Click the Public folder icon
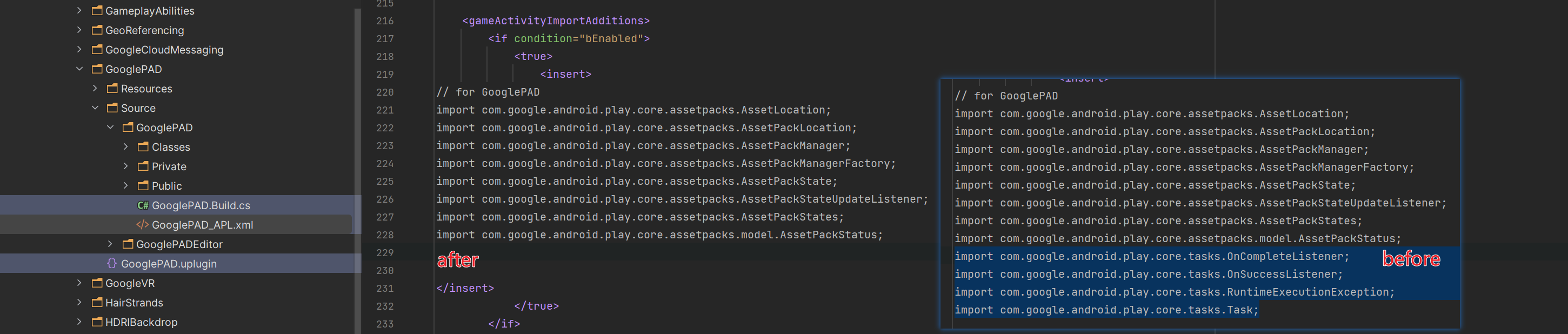 click(x=143, y=185)
